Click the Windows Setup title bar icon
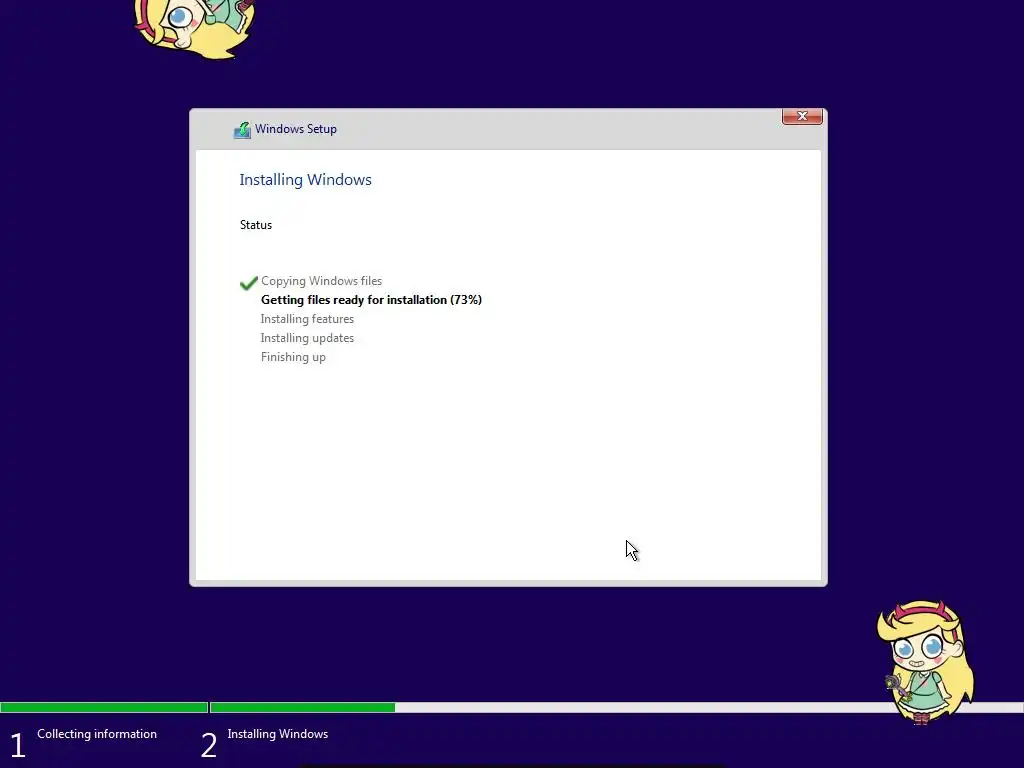Viewport: 1024px width, 768px height. click(242, 130)
